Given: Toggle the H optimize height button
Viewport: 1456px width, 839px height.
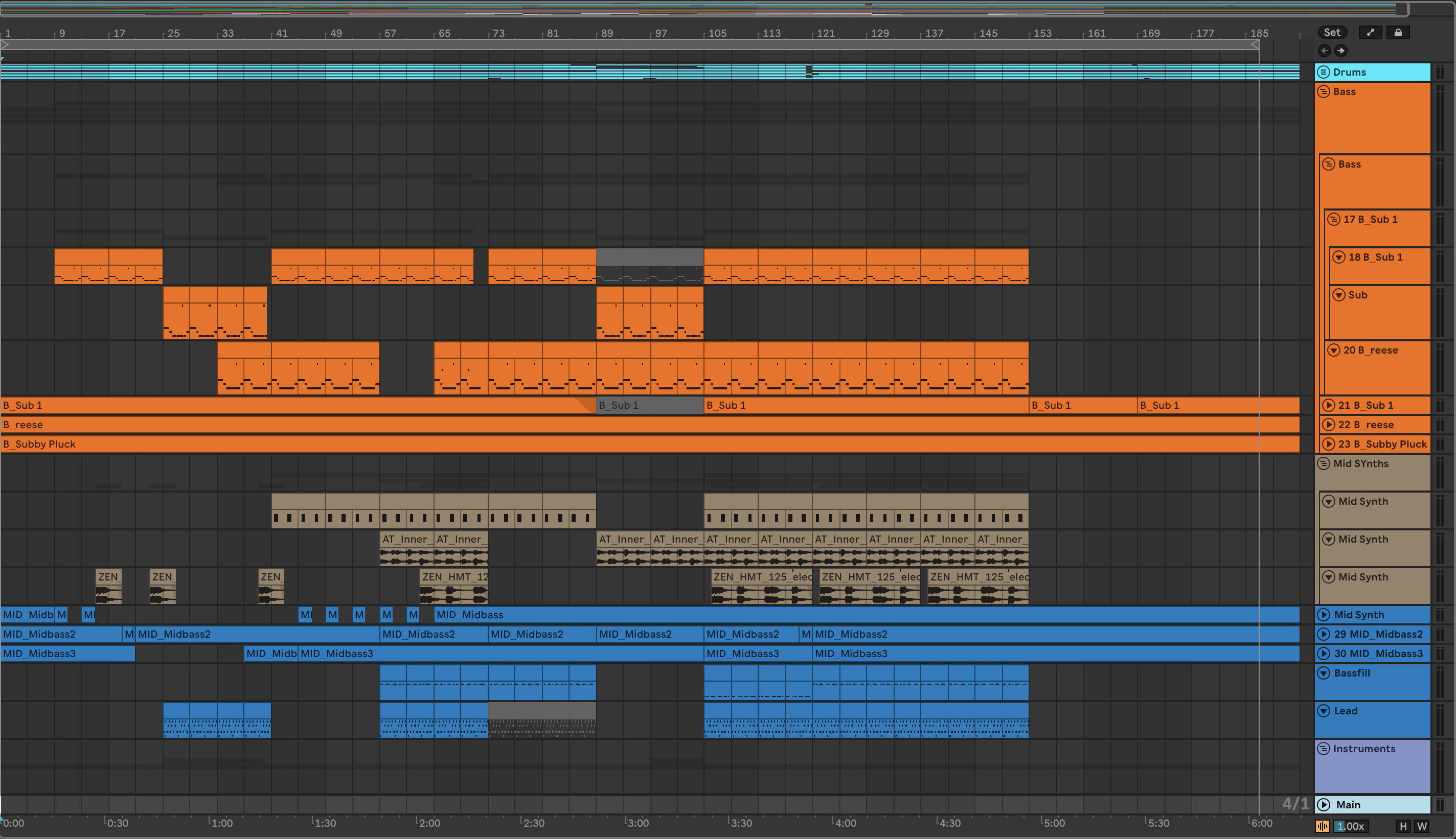Looking at the screenshot, I should point(1403,826).
